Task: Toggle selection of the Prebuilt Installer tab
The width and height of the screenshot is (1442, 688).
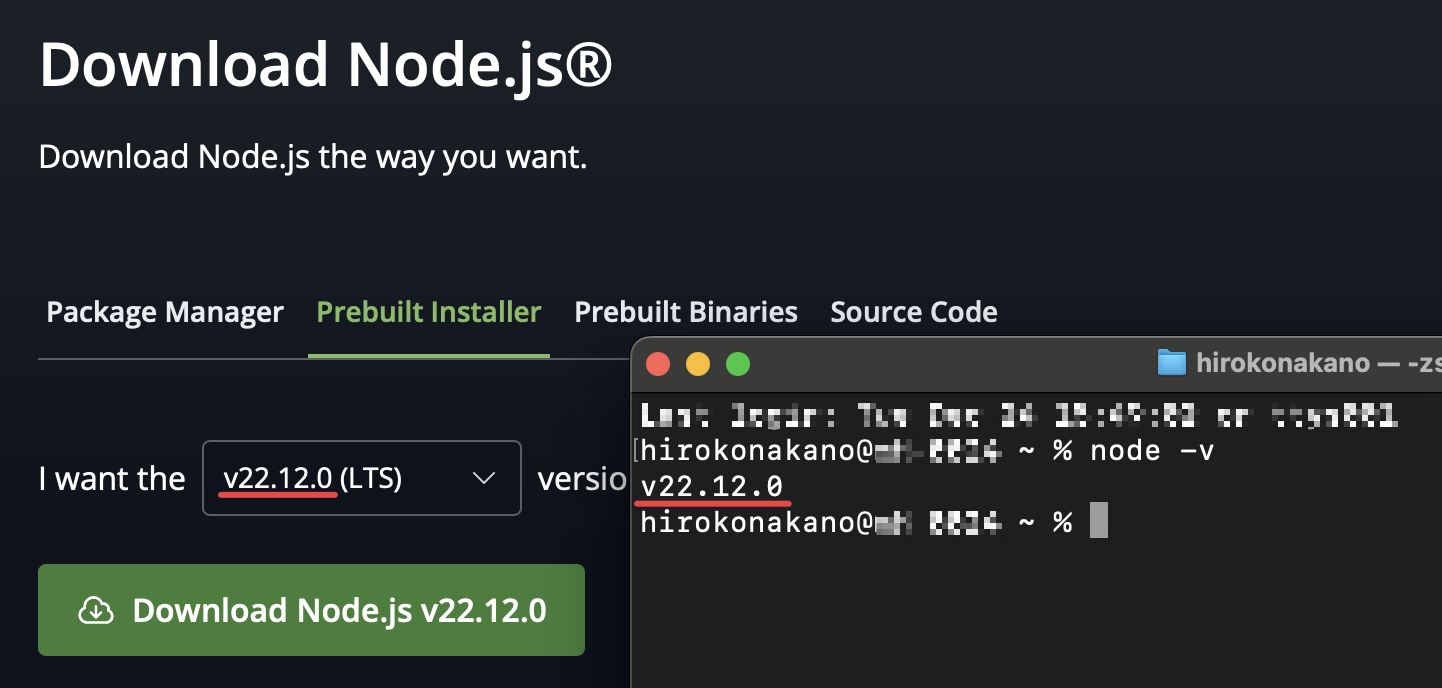Action: [x=428, y=311]
